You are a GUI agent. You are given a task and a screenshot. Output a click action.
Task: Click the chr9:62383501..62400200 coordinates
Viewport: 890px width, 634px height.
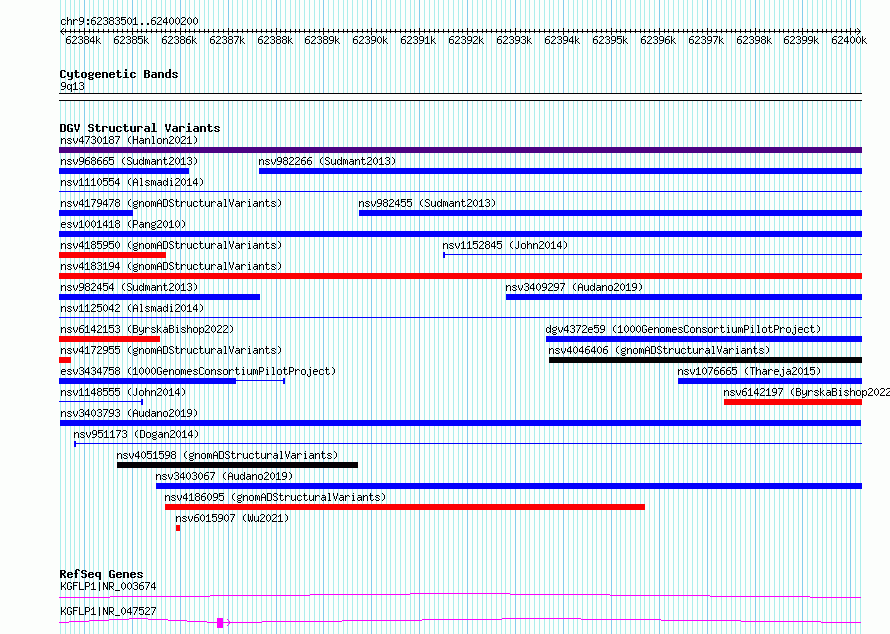coord(129,21)
